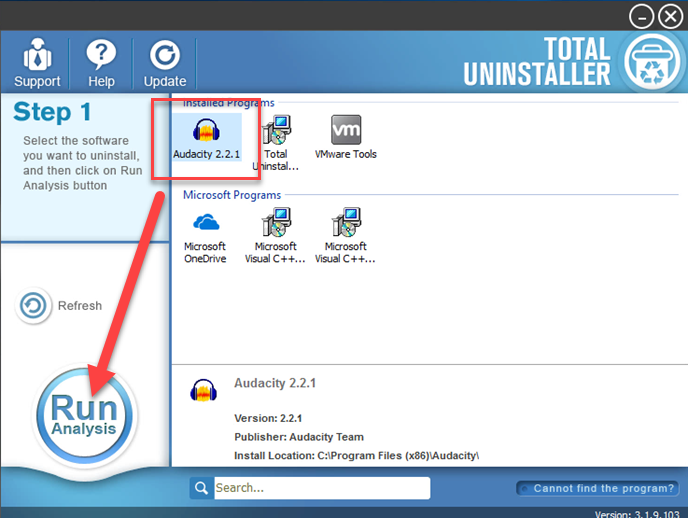
Task: Open the Support toolbar item
Action: 37,63
